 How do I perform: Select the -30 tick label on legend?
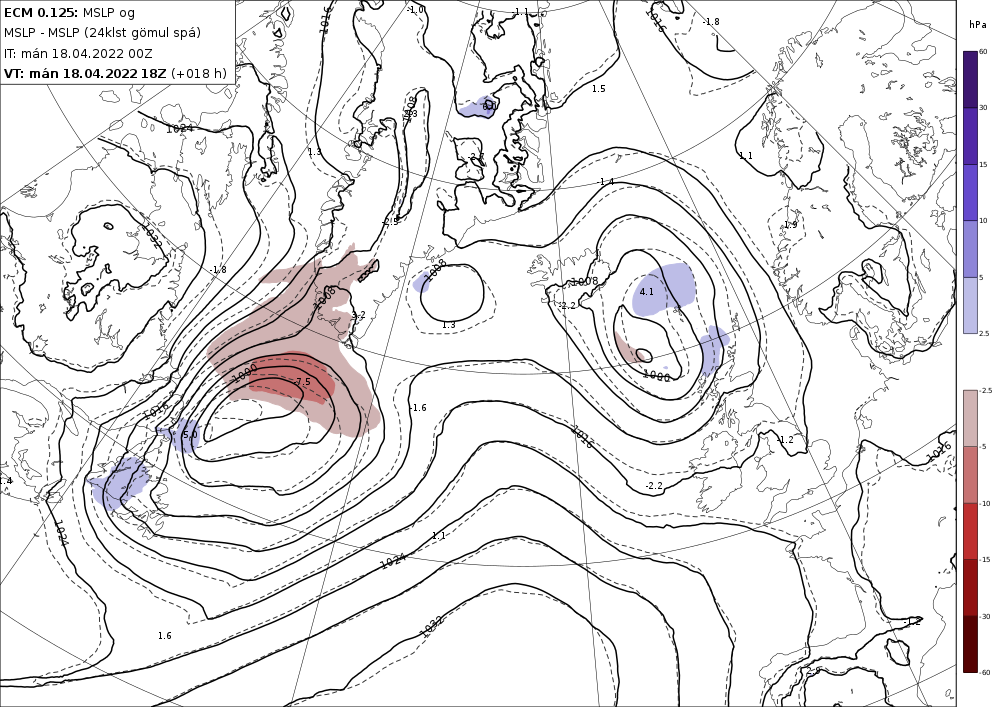pos(985,616)
